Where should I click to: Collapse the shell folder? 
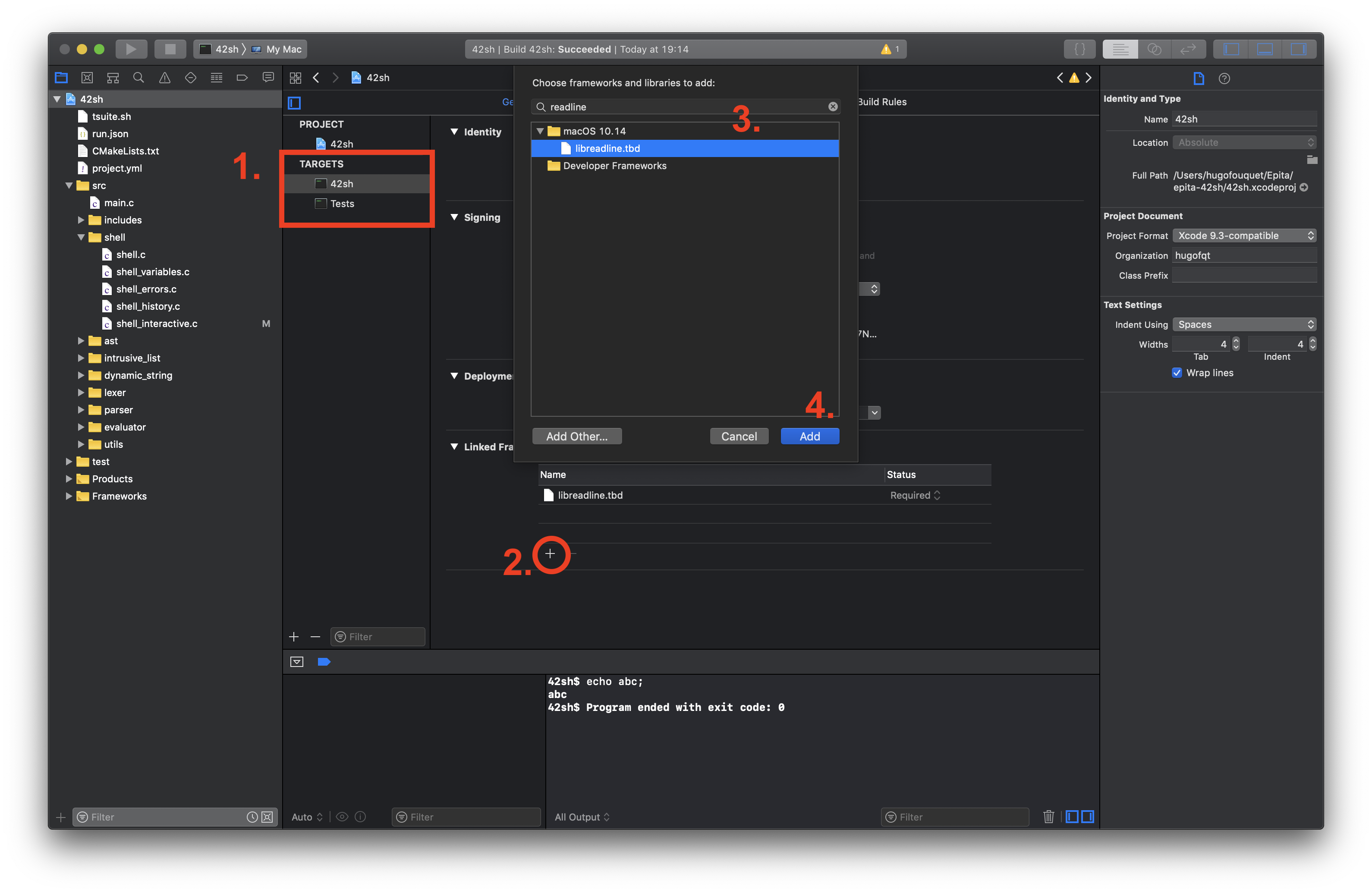click(81, 237)
